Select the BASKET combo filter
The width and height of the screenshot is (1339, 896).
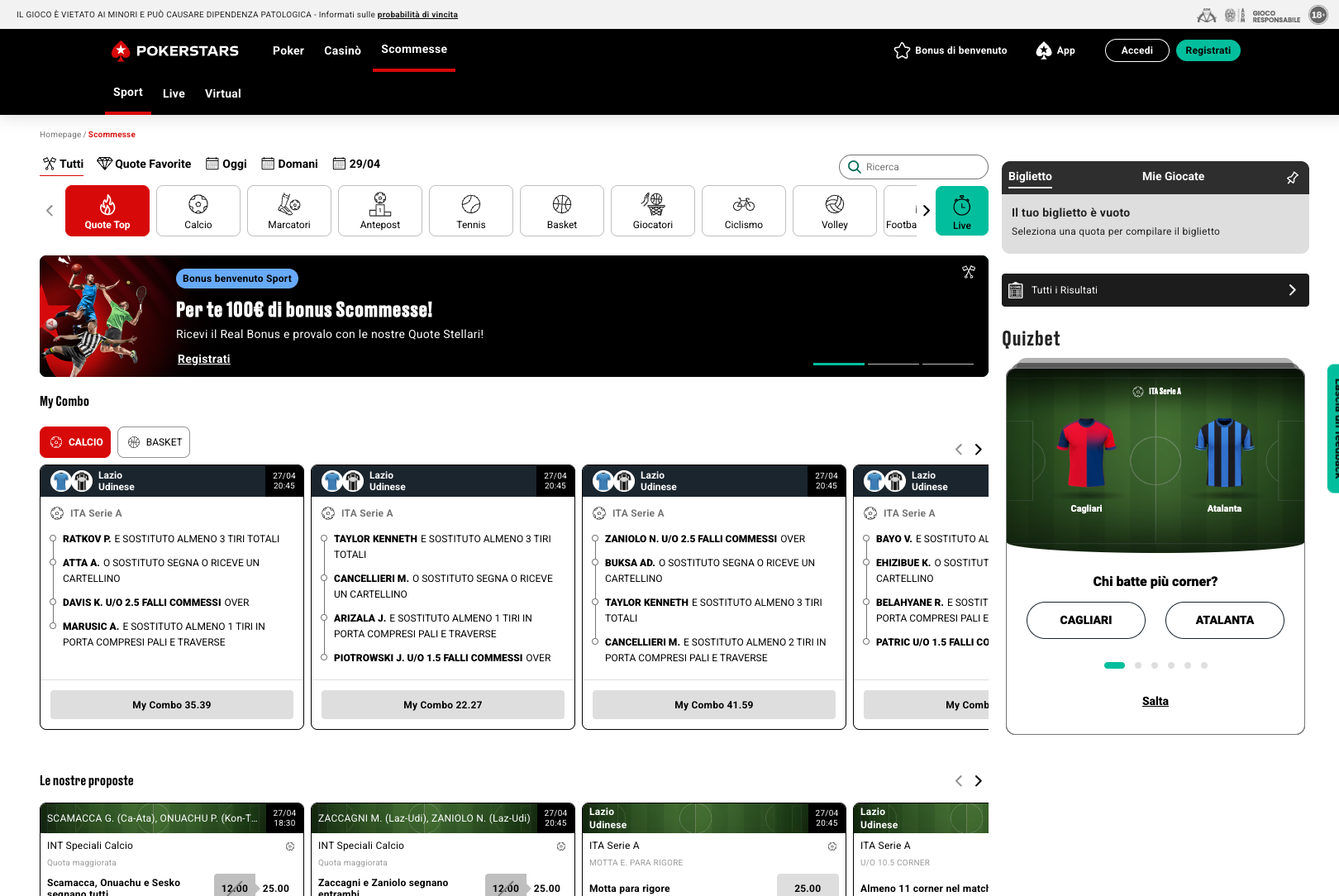(x=154, y=442)
